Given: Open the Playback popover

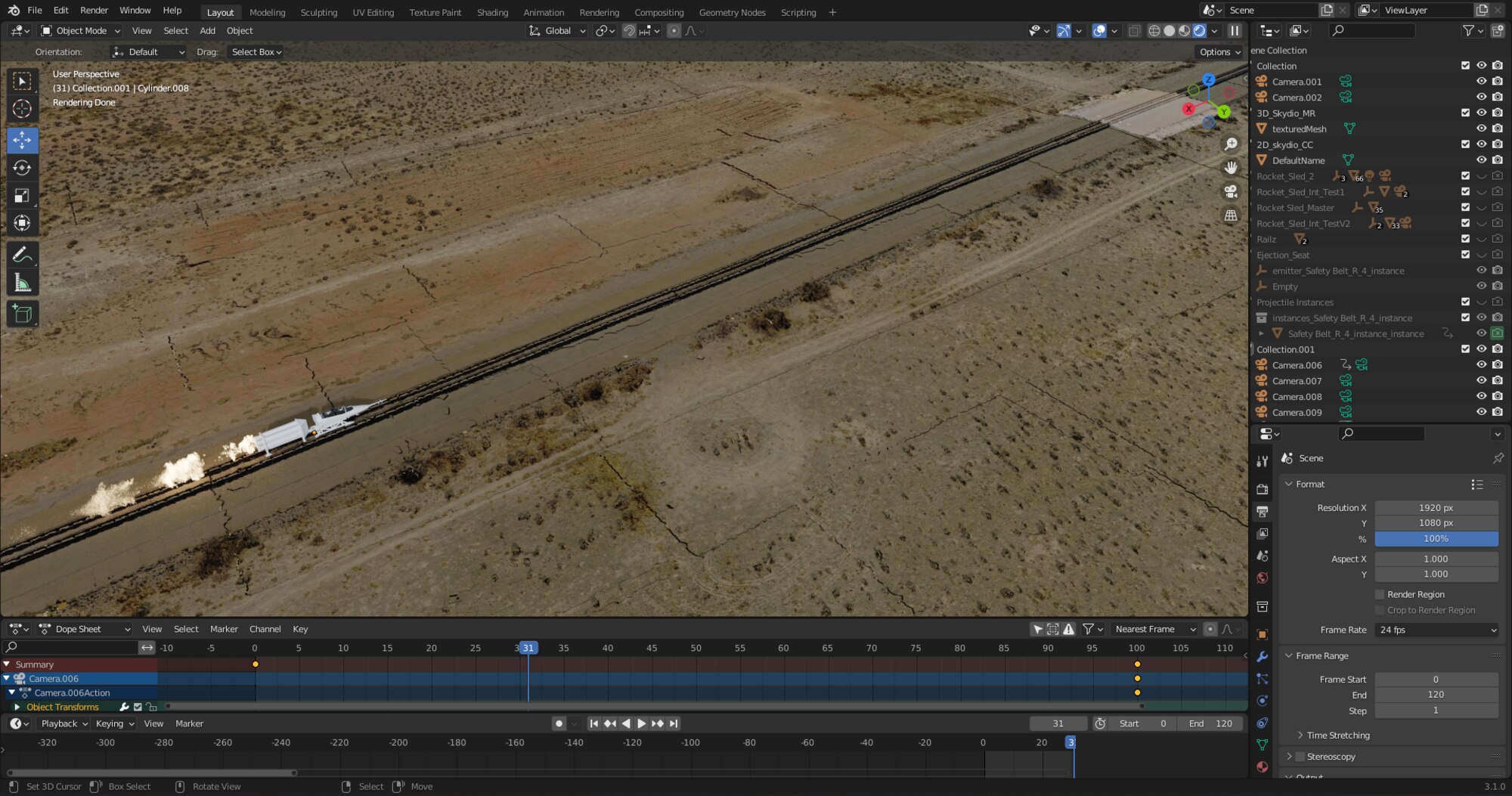Looking at the screenshot, I should 64,723.
